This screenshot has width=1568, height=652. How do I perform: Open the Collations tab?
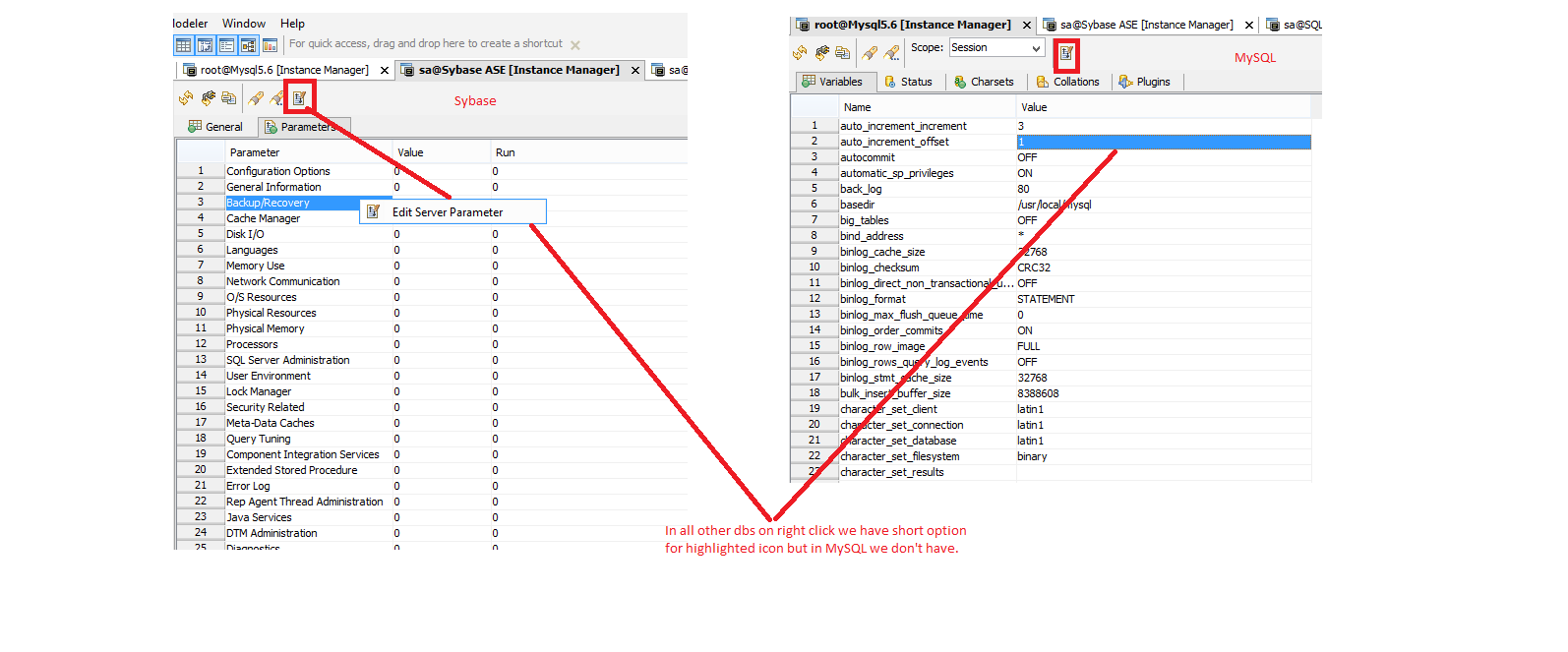pos(1067,82)
